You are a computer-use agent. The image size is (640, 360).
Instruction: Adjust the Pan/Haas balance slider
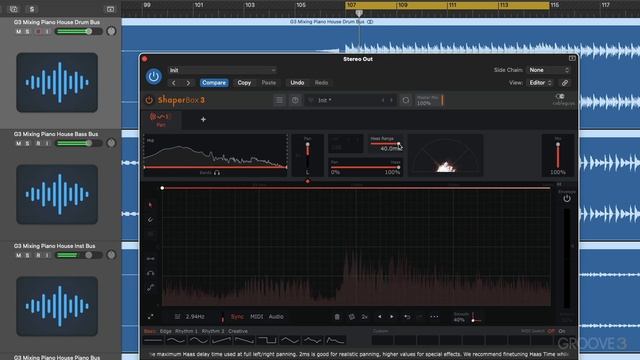tap(365, 167)
